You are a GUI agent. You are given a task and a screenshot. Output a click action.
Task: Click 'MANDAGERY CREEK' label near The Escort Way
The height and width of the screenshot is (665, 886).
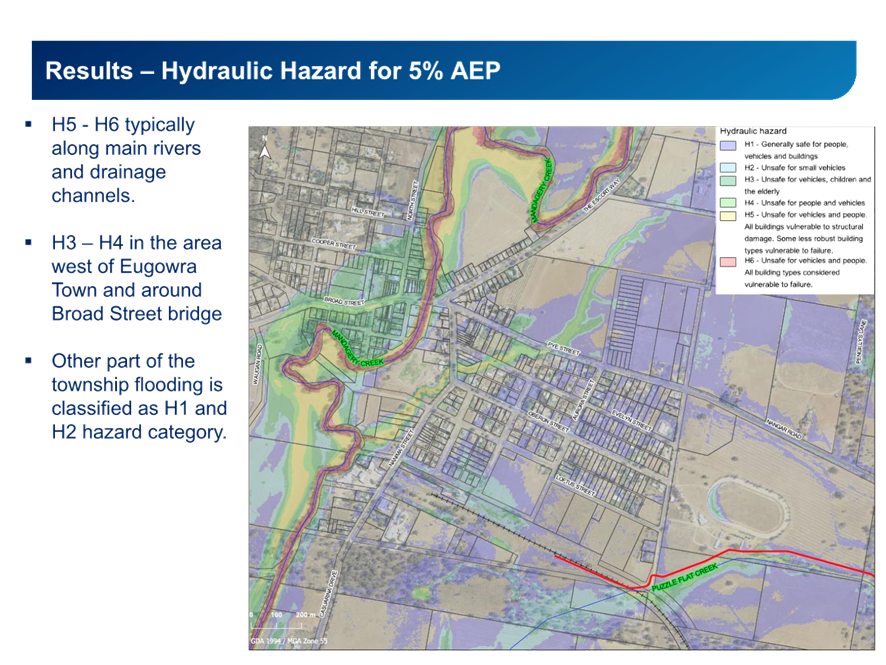point(541,190)
